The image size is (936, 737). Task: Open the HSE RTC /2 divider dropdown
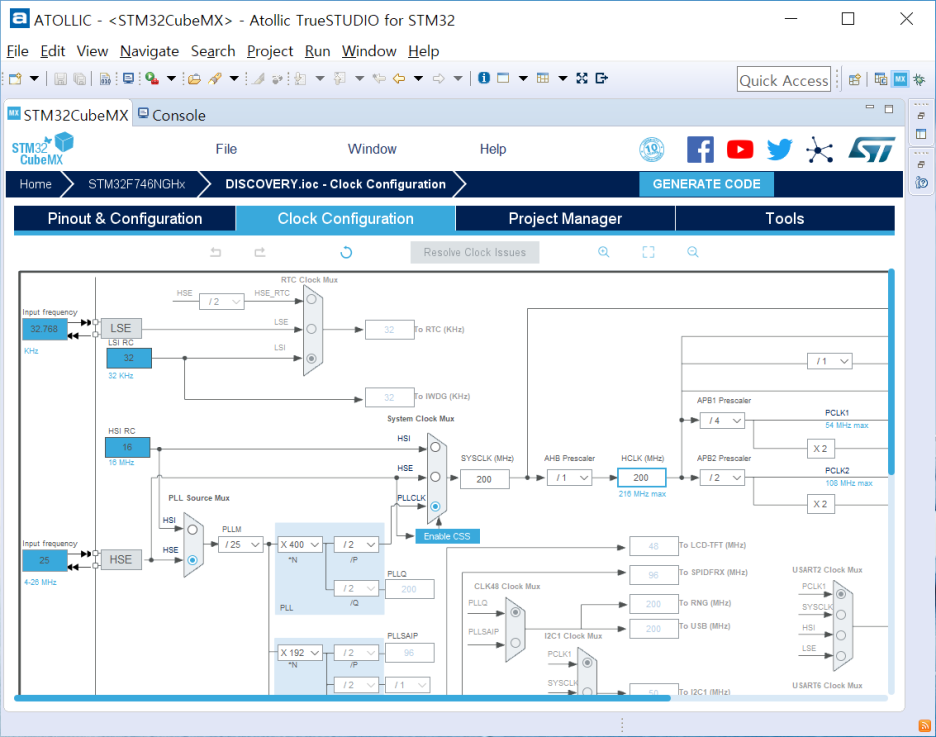[221, 301]
